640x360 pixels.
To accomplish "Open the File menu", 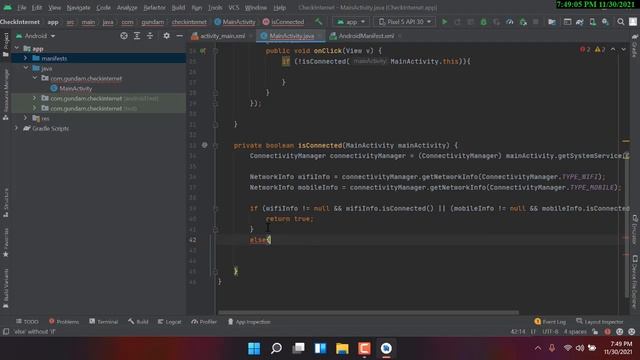I will click(22, 7).
